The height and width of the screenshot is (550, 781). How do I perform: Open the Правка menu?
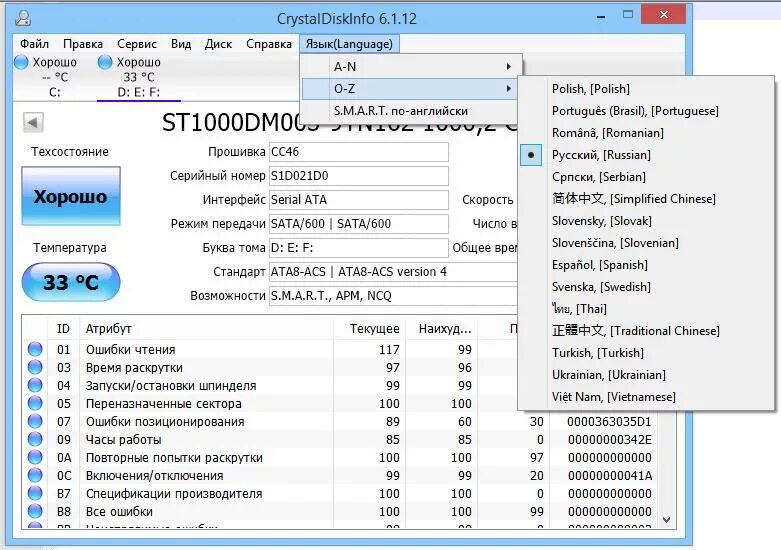click(x=83, y=44)
